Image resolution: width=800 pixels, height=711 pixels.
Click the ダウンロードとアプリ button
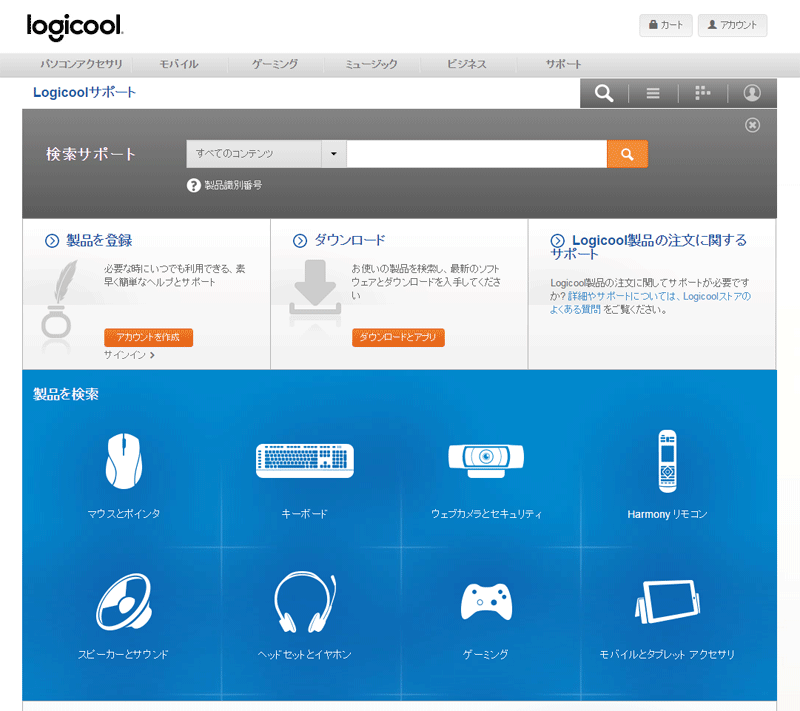(398, 337)
